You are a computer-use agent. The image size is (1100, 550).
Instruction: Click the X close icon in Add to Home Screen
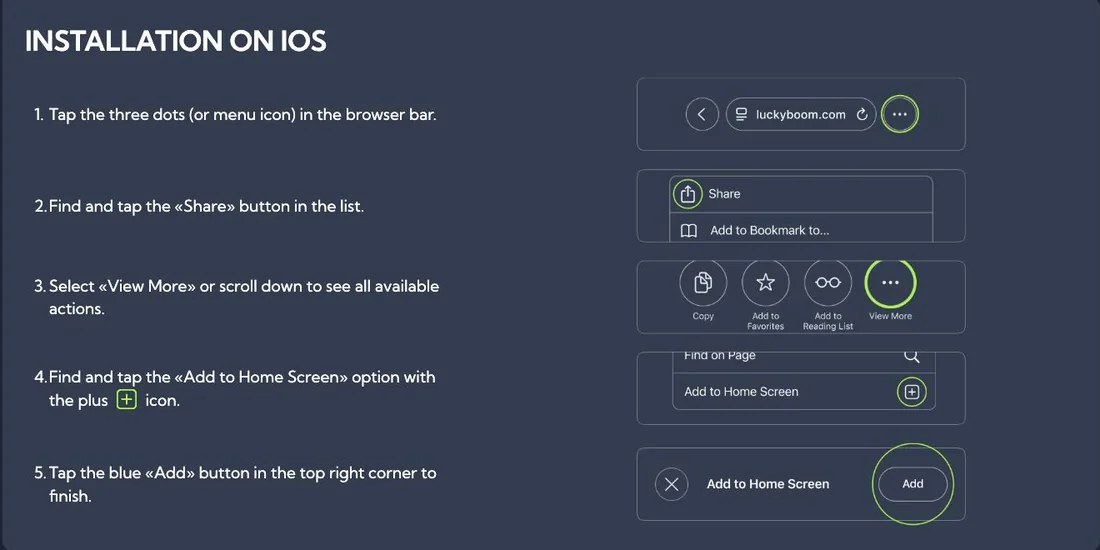pyautogui.click(x=671, y=484)
